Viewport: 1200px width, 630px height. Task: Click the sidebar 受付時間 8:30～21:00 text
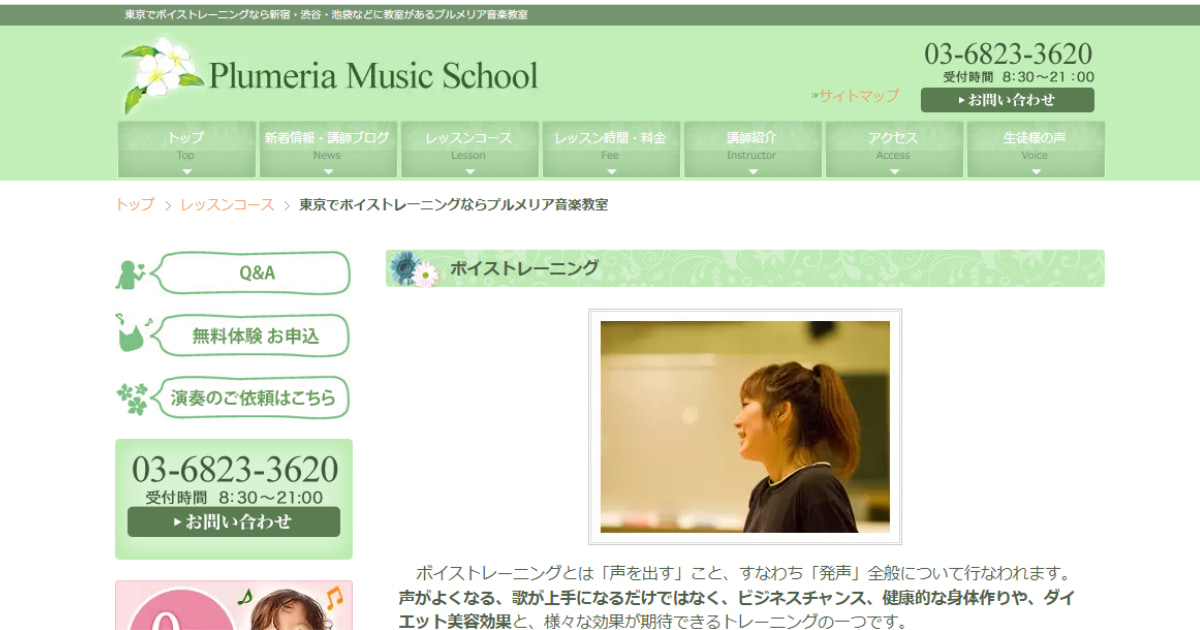click(235, 497)
